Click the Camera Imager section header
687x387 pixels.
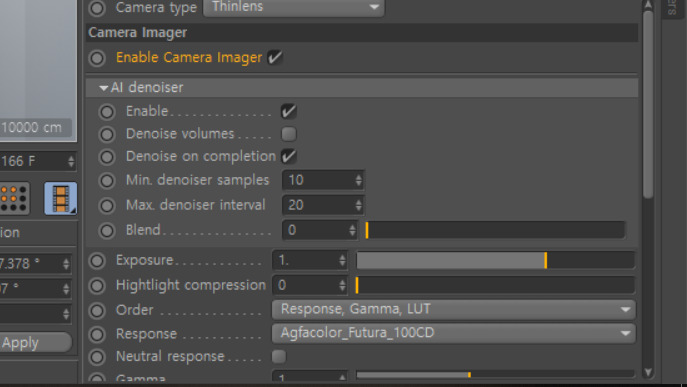click(x=361, y=33)
